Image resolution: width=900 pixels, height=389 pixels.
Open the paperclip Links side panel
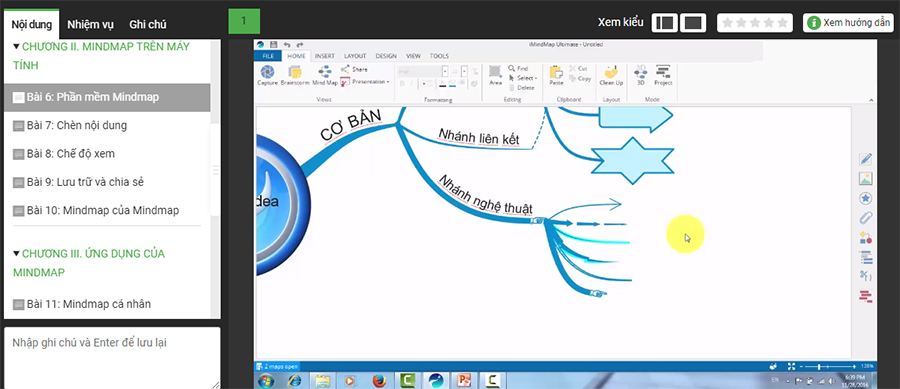[866, 218]
